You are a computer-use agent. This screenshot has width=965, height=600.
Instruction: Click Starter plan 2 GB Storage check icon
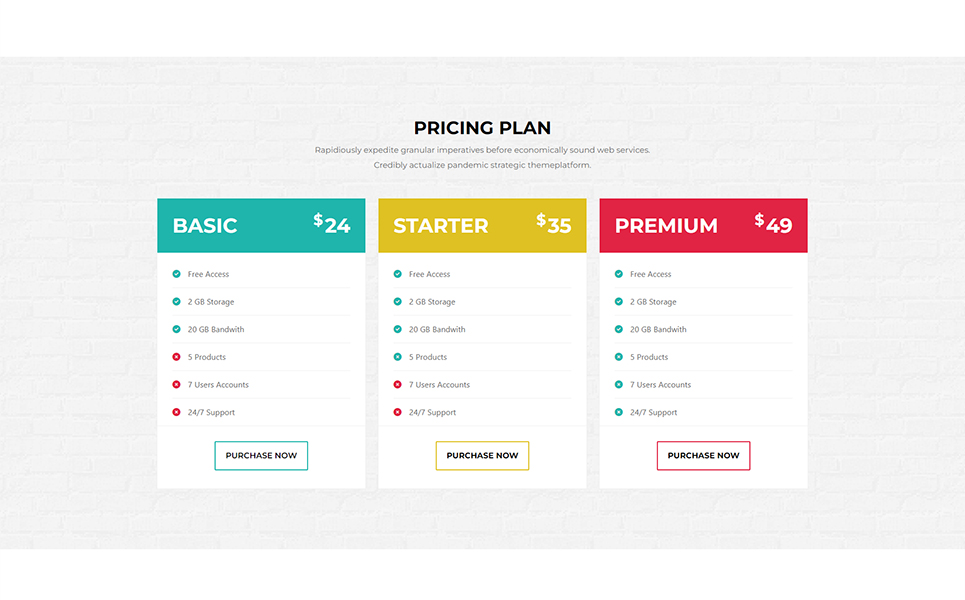coord(398,302)
